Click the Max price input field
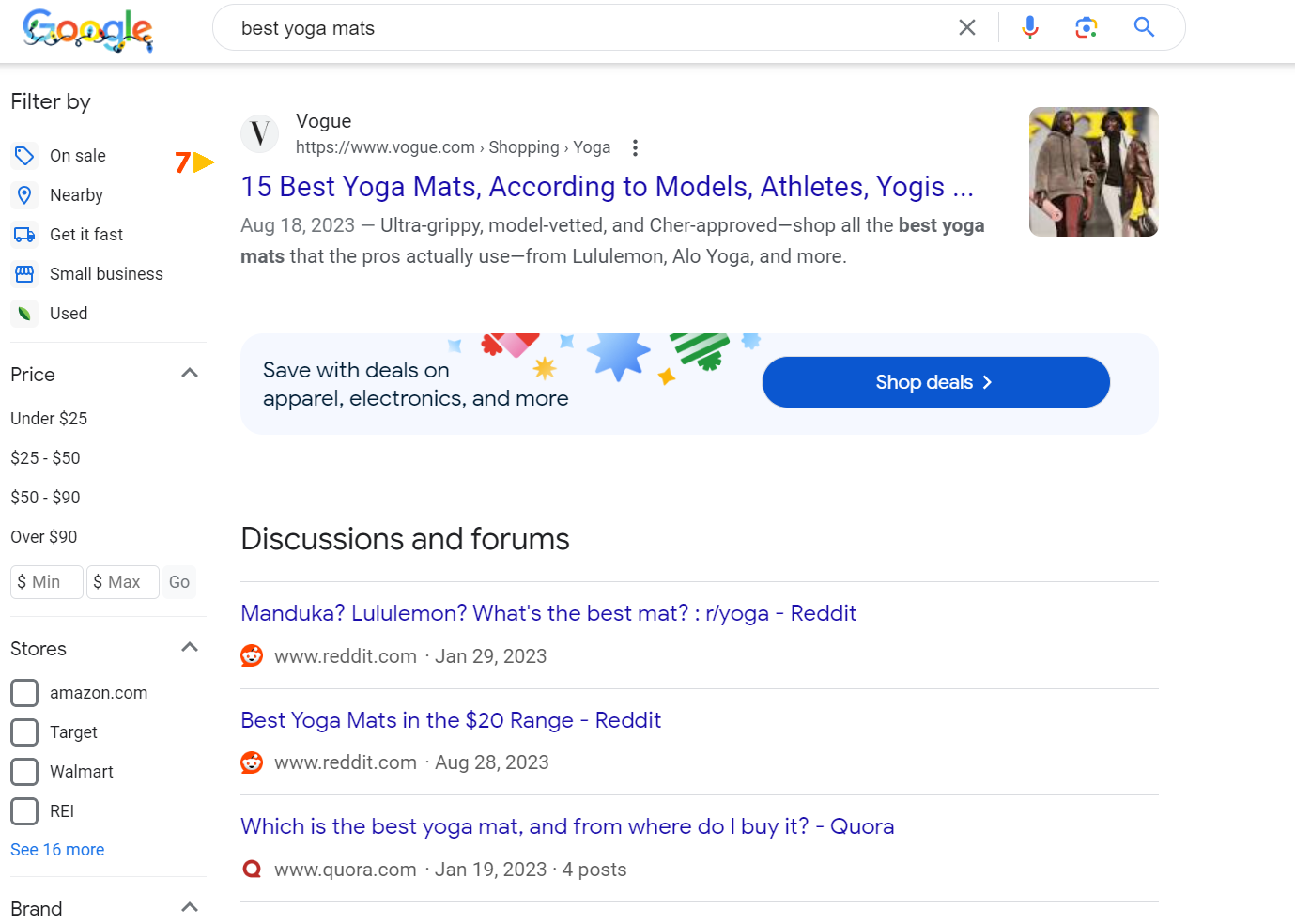The height and width of the screenshot is (924, 1295). tap(123, 582)
